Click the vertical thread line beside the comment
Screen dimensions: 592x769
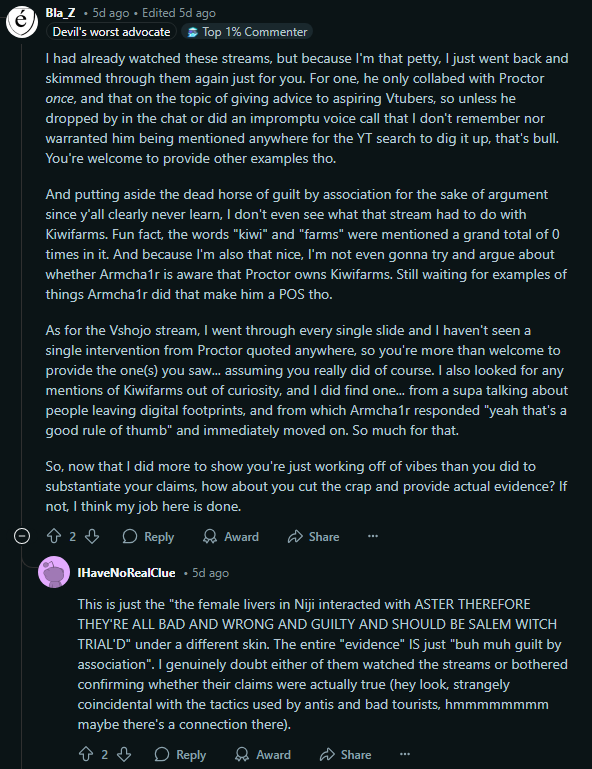tap(22, 282)
